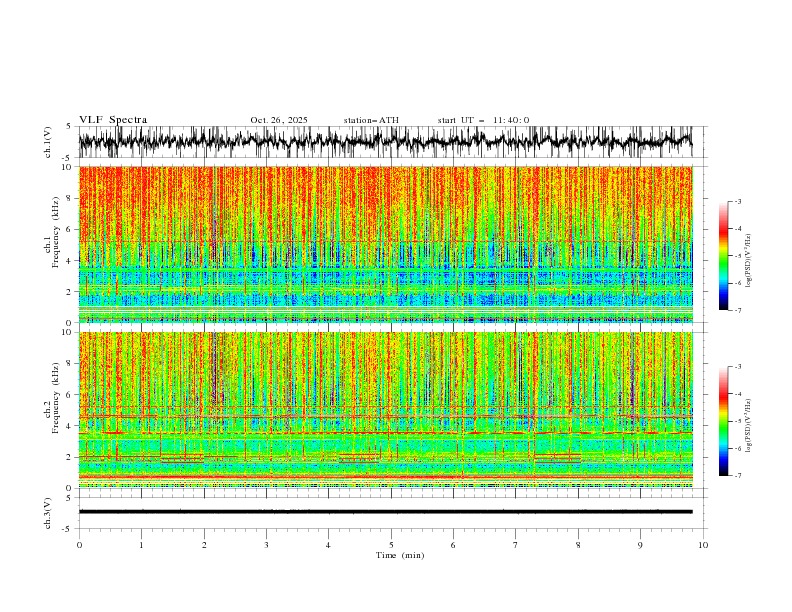
Task: Select the date "Oct. 26, 2025"
Action: coord(279,120)
